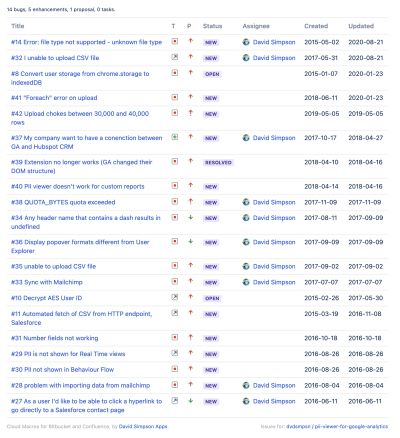Click David Simpson's avatar in the issue #14 row

(x=246, y=42)
